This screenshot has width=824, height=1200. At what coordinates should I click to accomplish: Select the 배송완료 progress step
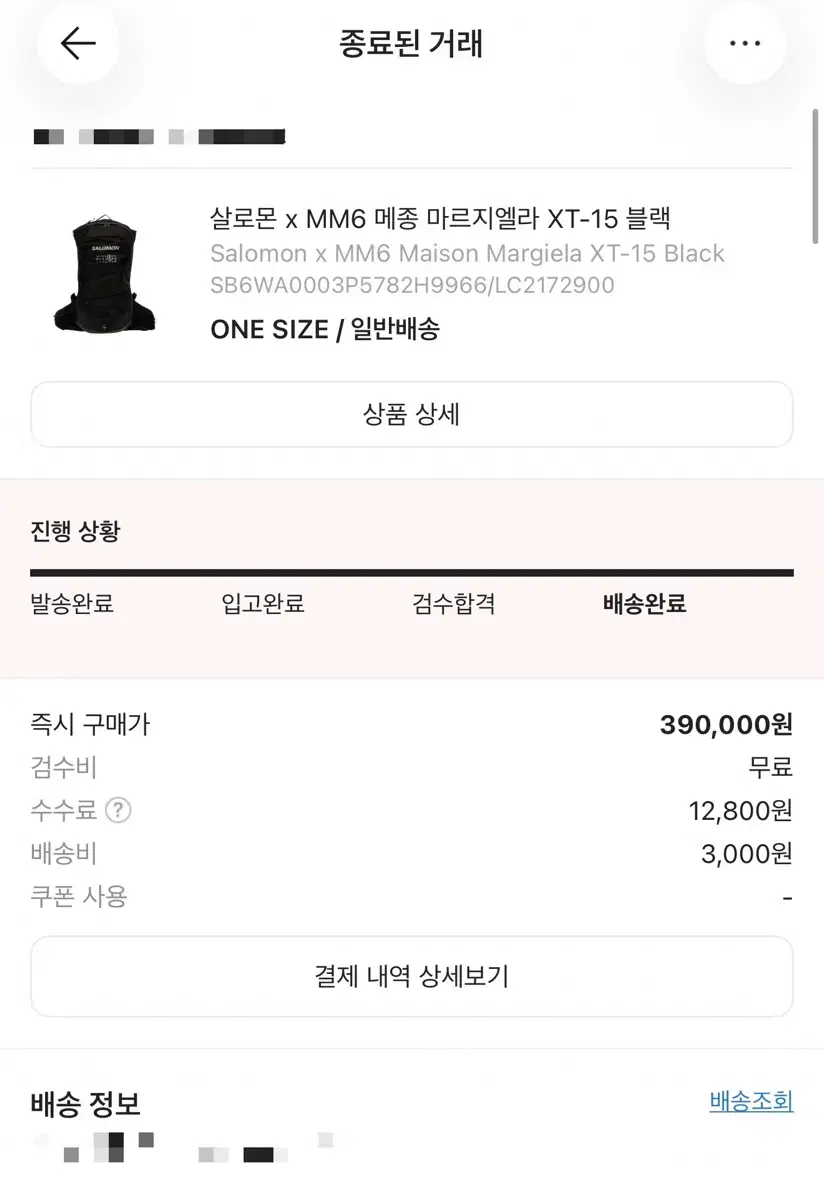pyautogui.click(x=645, y=604)
